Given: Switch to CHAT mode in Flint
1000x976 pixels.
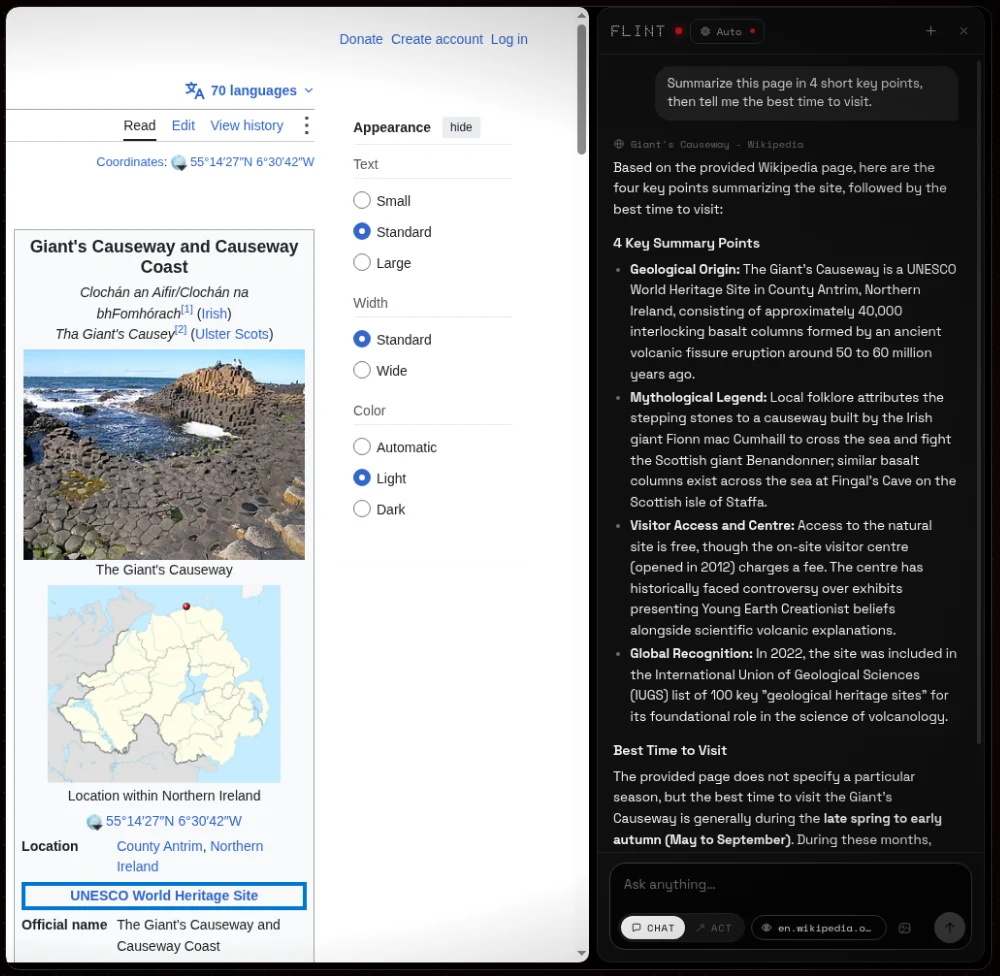Looking at the screenshot, I should pyautogui.click(x=652, y=928).
